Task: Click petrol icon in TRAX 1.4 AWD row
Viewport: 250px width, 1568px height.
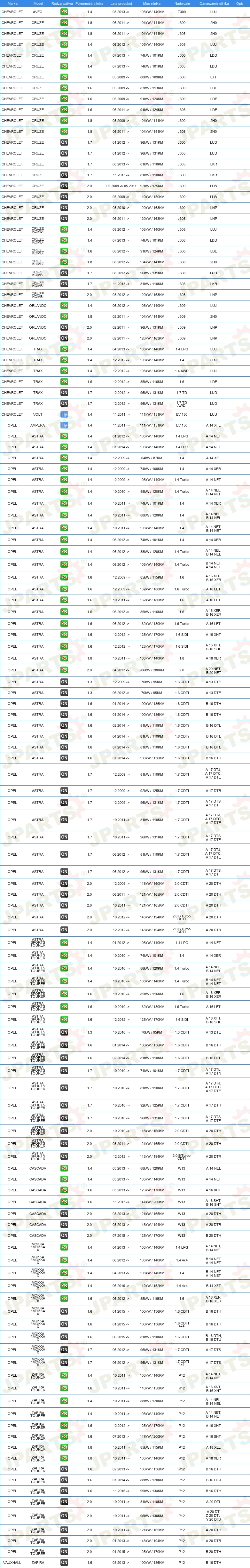Action: click(x=64, y=371)
